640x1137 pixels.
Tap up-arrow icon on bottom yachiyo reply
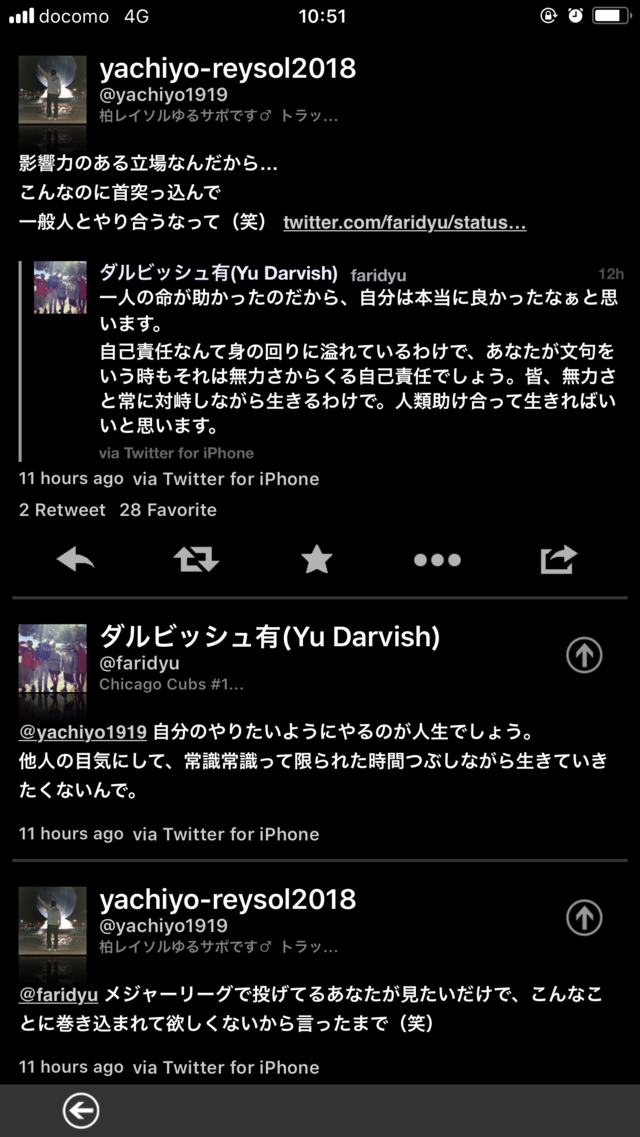coord(584,917)
